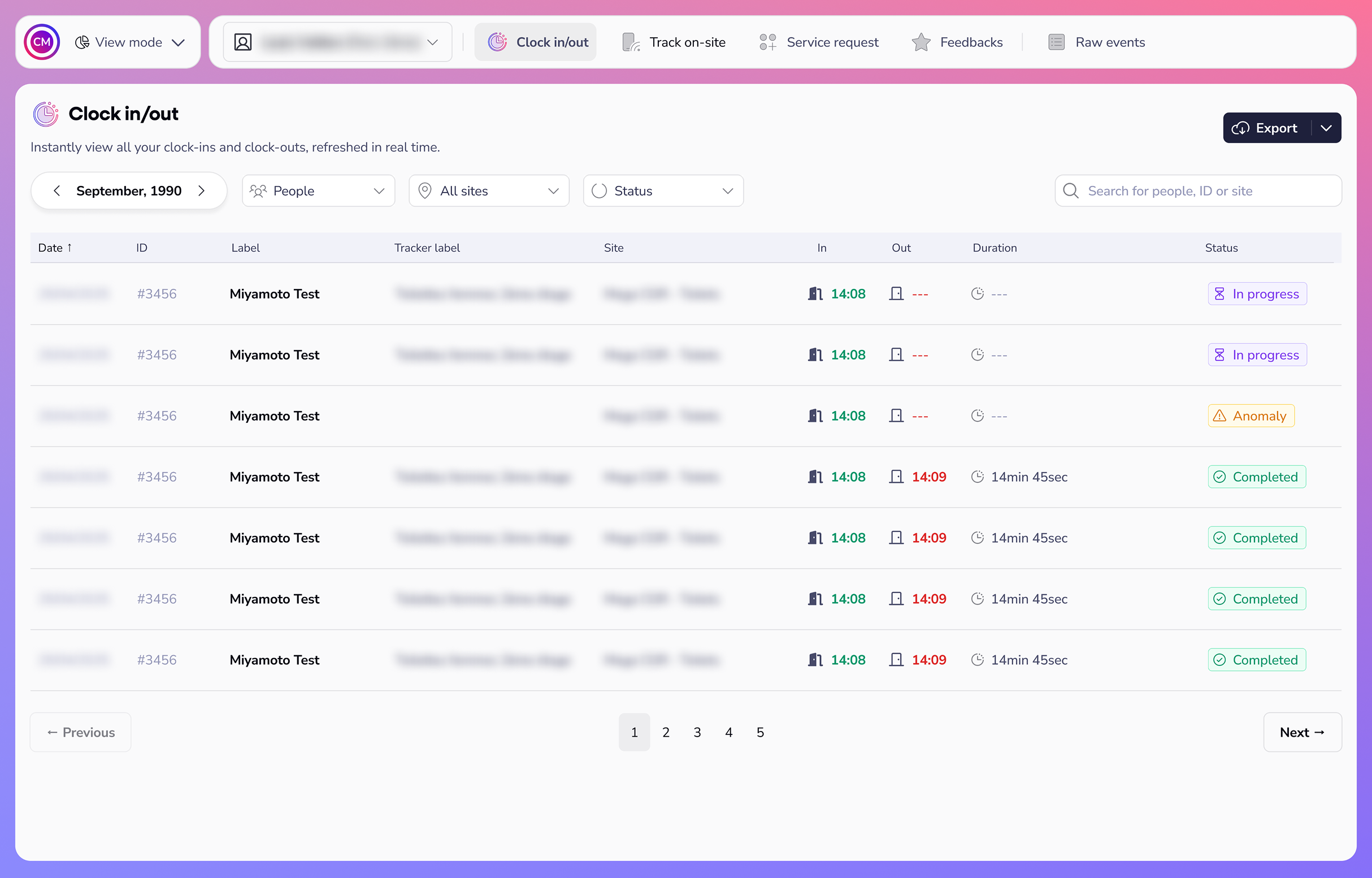
Task: Click the Next page button
Action: pos(1302,732)
